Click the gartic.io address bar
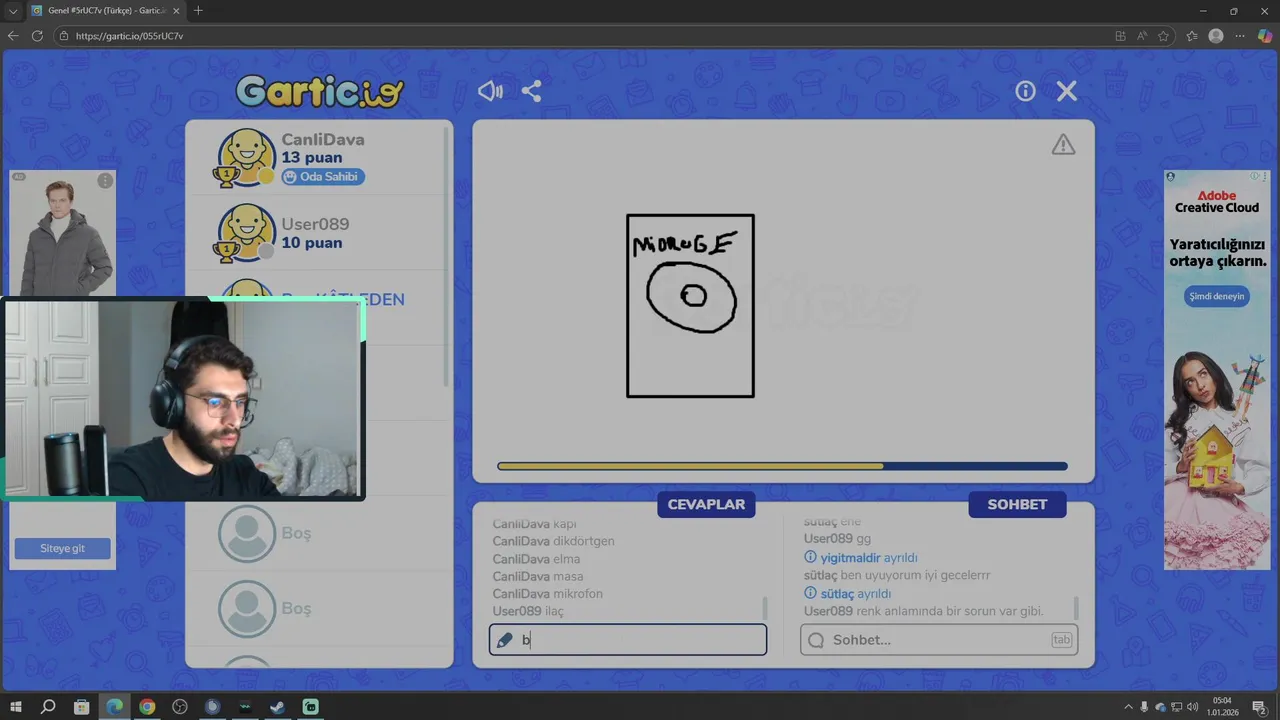This screenshot has width=1280, height=720. click(580, 36)
